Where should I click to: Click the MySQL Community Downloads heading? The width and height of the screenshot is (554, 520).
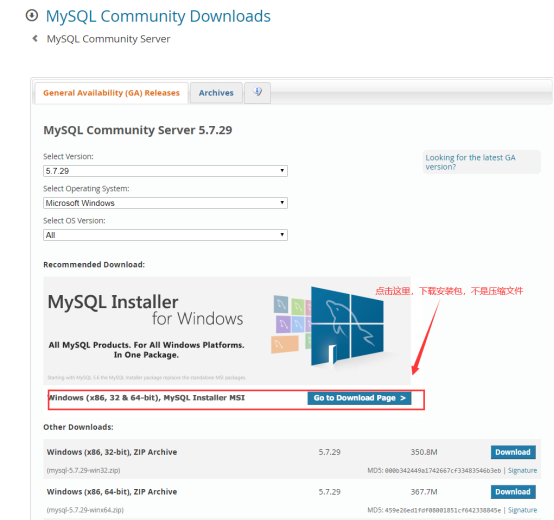pyautogui.click(x=158, y=16)
